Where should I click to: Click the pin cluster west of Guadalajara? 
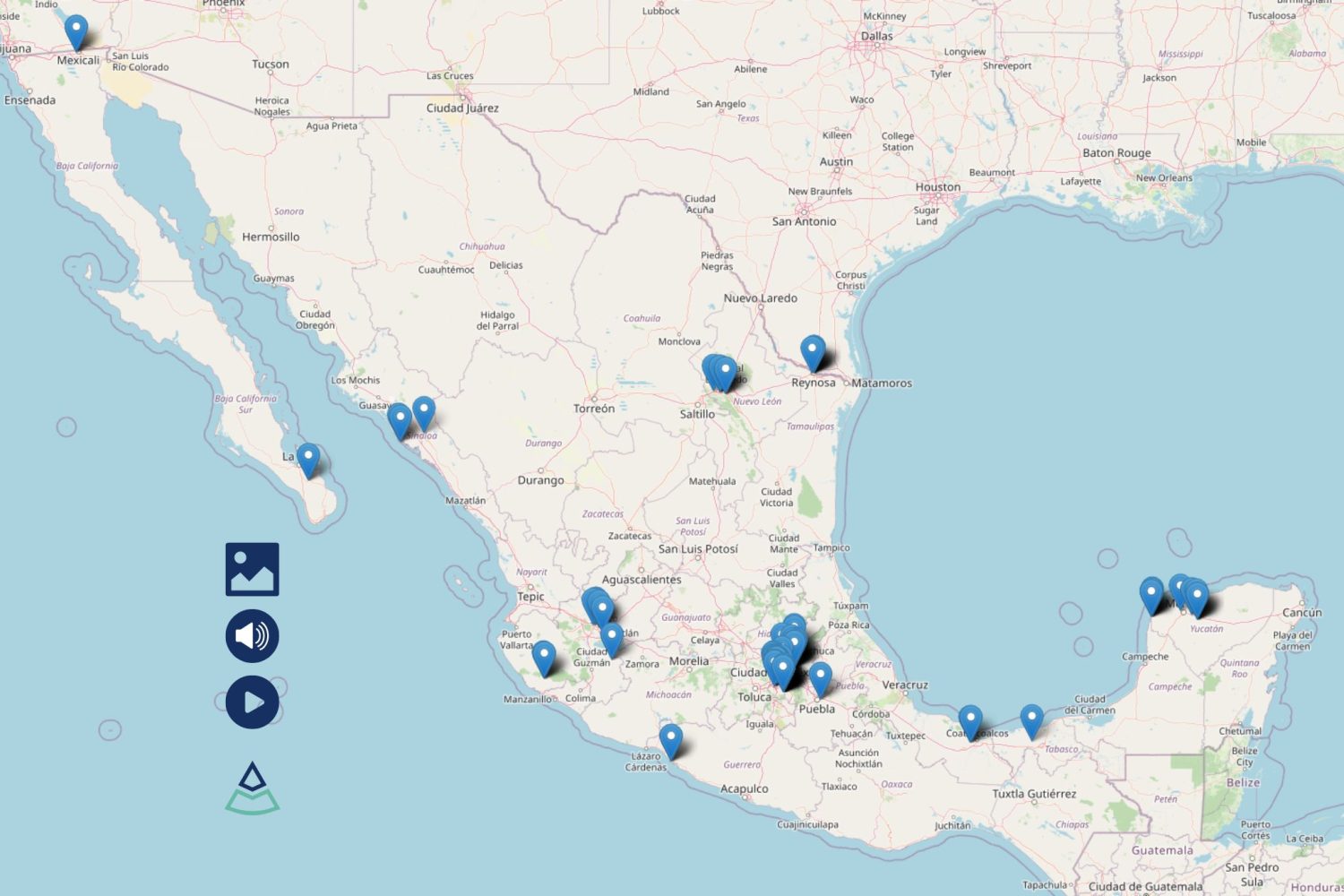[x=597, y=607]
